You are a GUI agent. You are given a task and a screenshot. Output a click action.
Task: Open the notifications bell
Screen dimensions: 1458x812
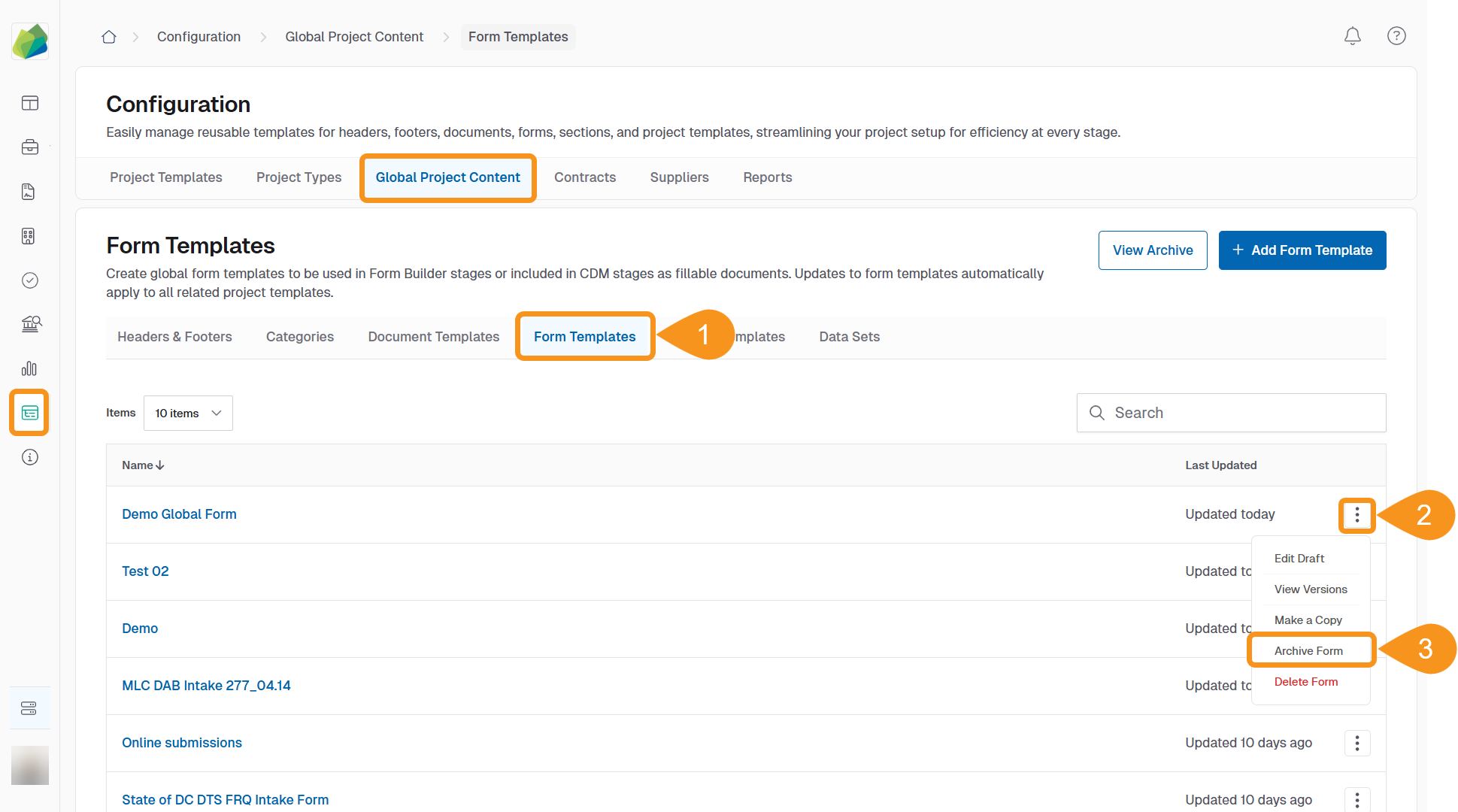tap(1352, 36)
